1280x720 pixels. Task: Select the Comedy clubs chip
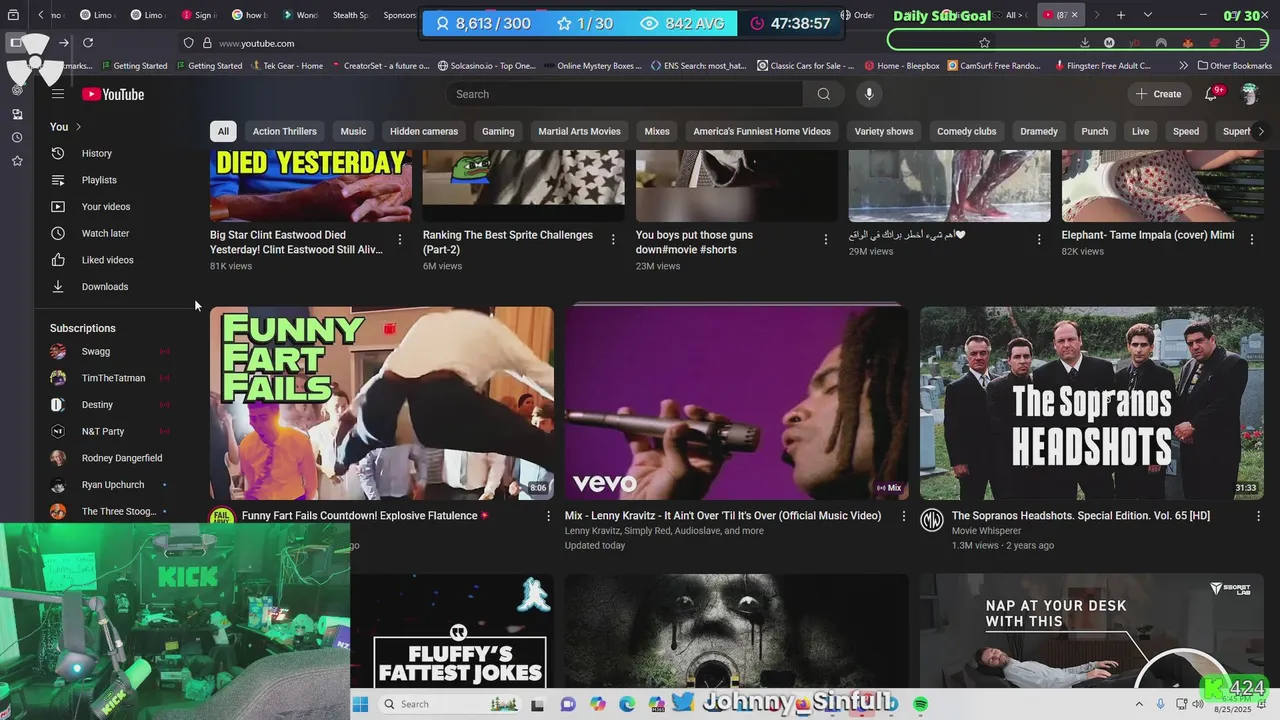(966, 131)
